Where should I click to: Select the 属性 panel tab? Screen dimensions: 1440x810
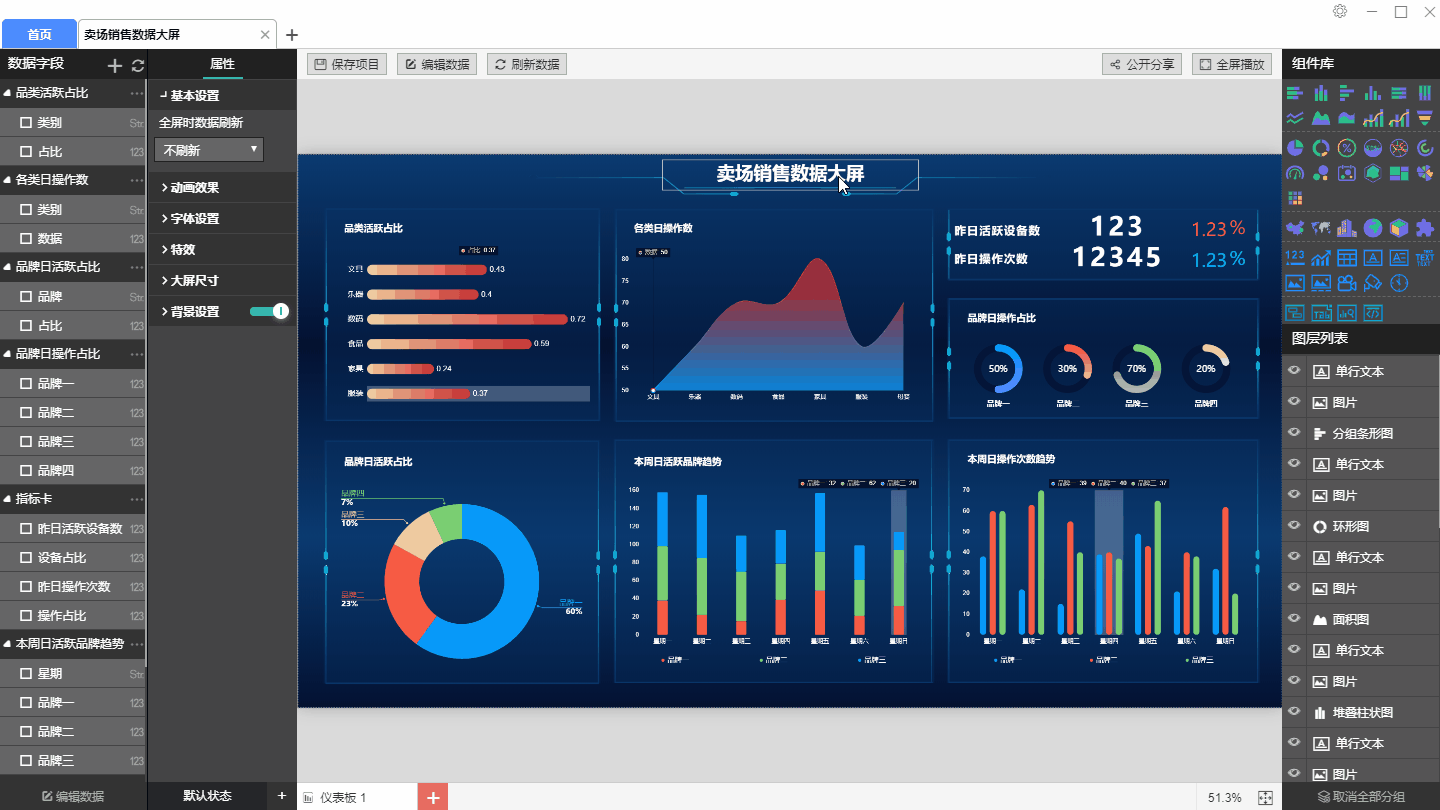point(222,64)
